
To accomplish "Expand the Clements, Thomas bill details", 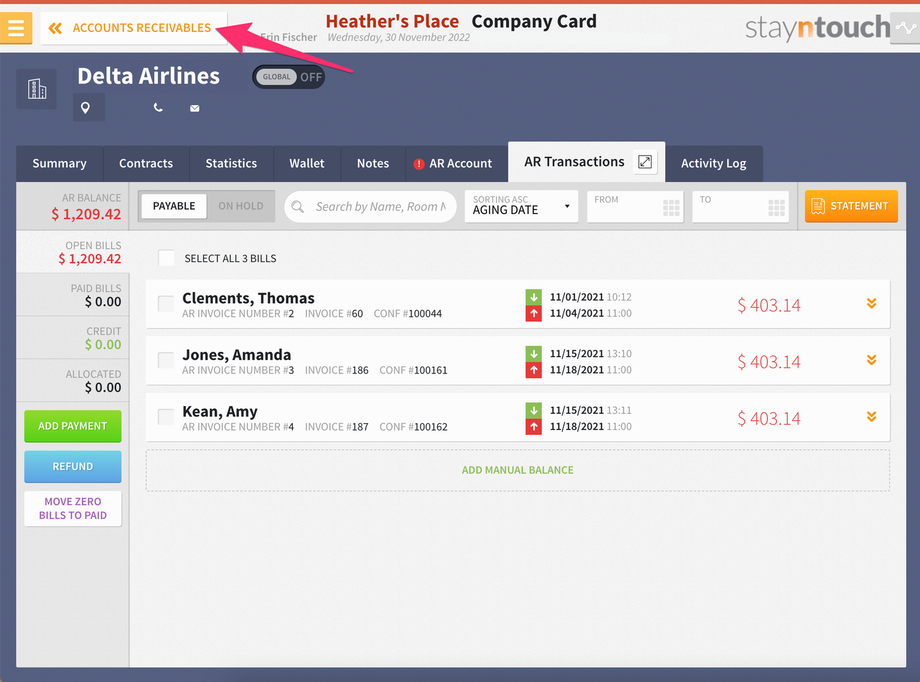I will click(x=872, y=303).
